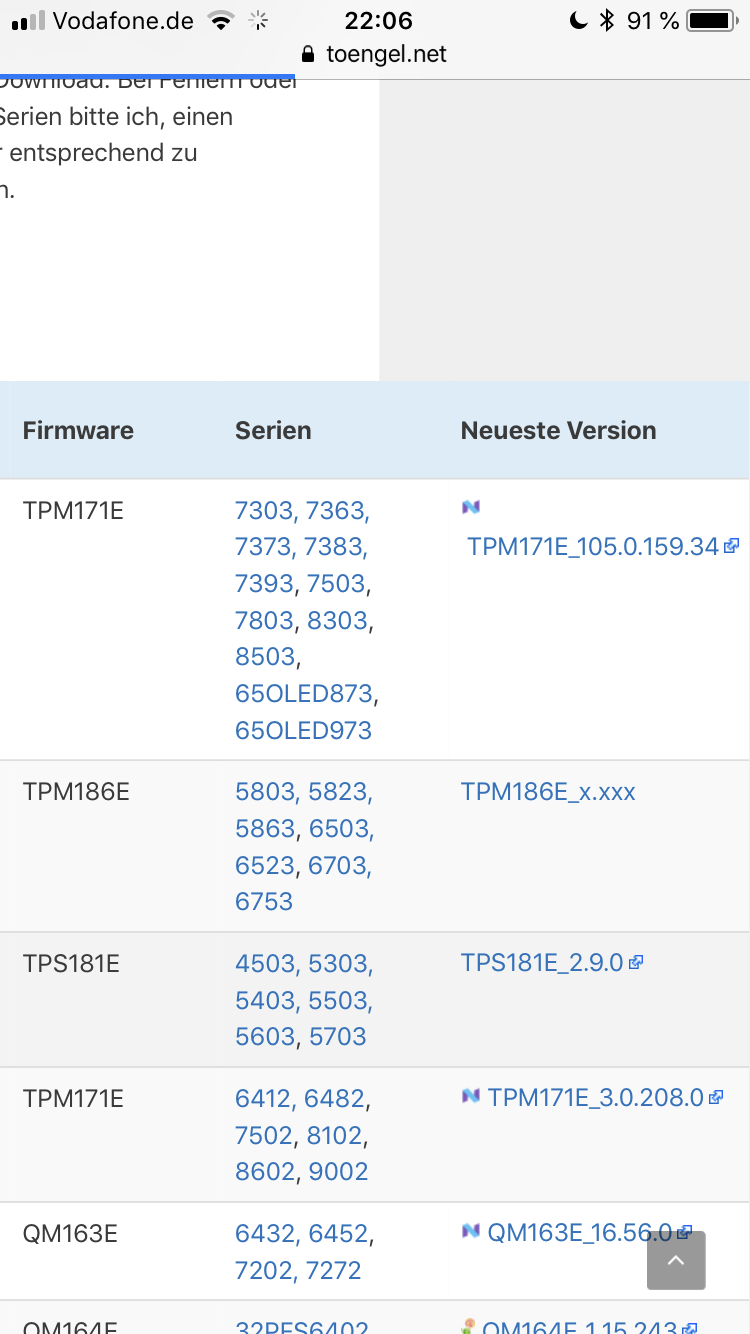This screenshot has height=1334, width=750.
Task: Tap the external link icon after TPS181E_2.9.0
Action: click(636, 962)
